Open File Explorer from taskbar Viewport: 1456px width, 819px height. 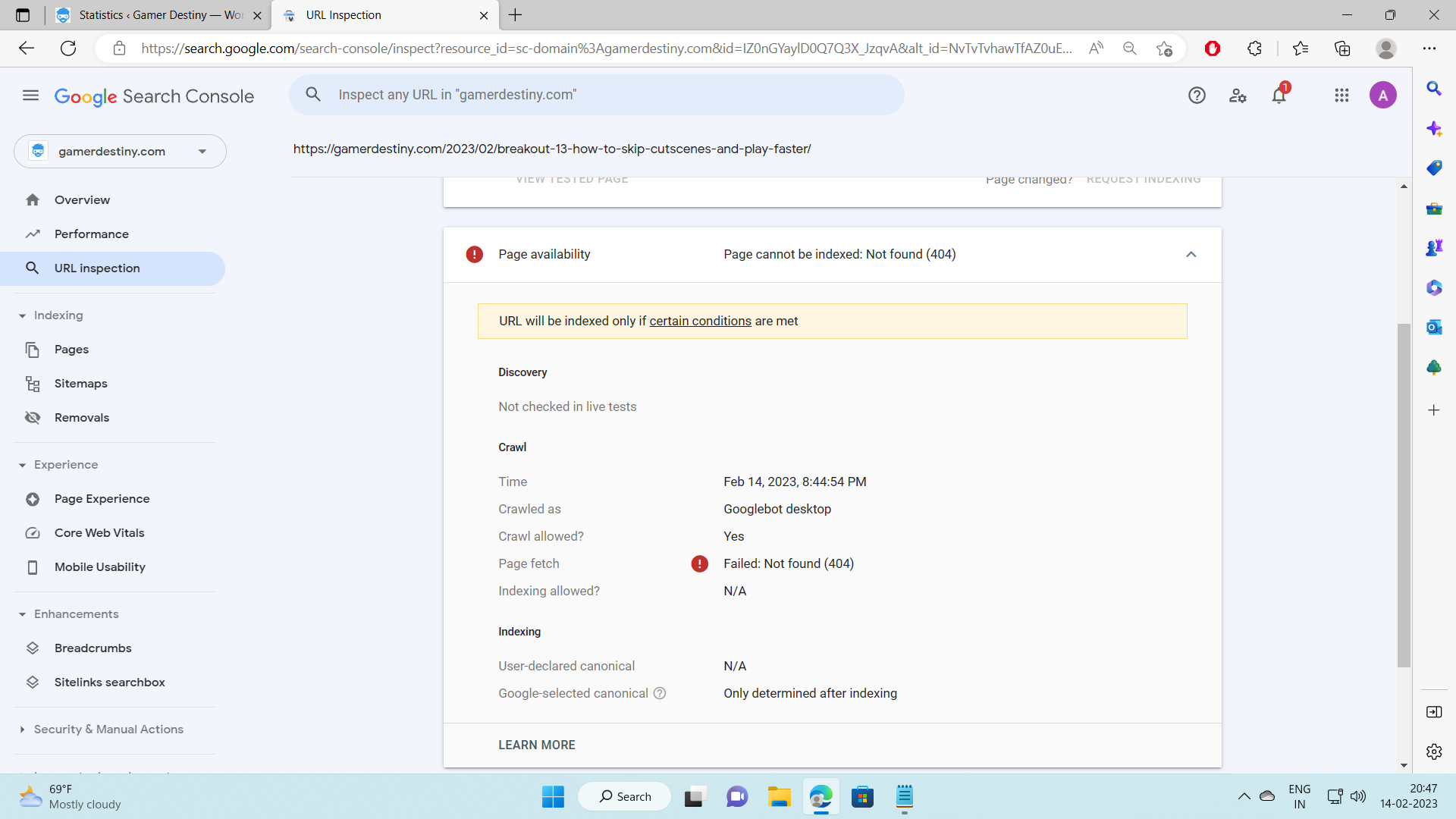click(x=779, y=796)
